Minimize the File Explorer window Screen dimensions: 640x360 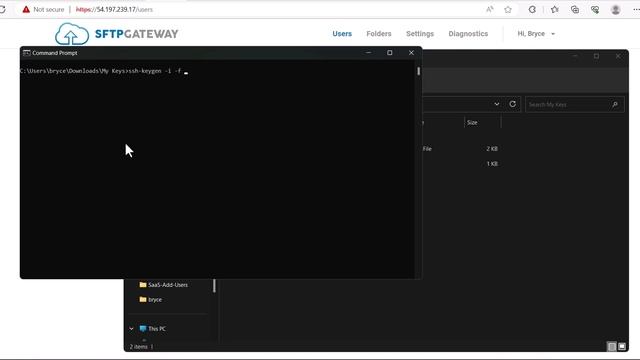pos(575,56)
